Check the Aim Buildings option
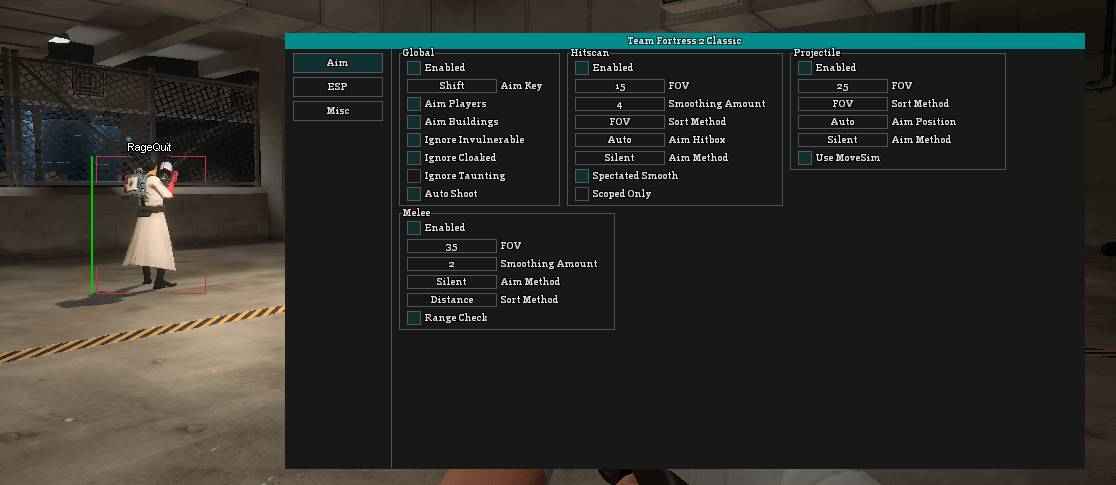1116x485 pixels. [x=414, y=122]
